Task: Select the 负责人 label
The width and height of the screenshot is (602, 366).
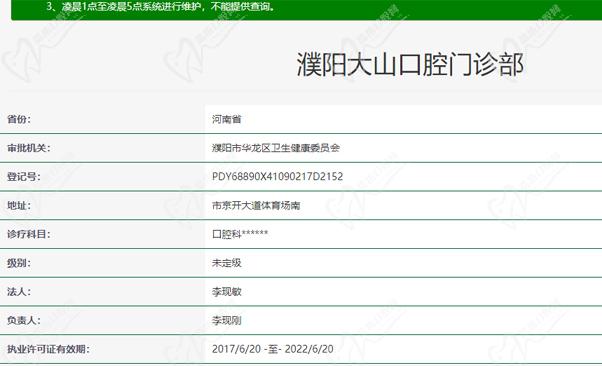Action: click(23, 320)
